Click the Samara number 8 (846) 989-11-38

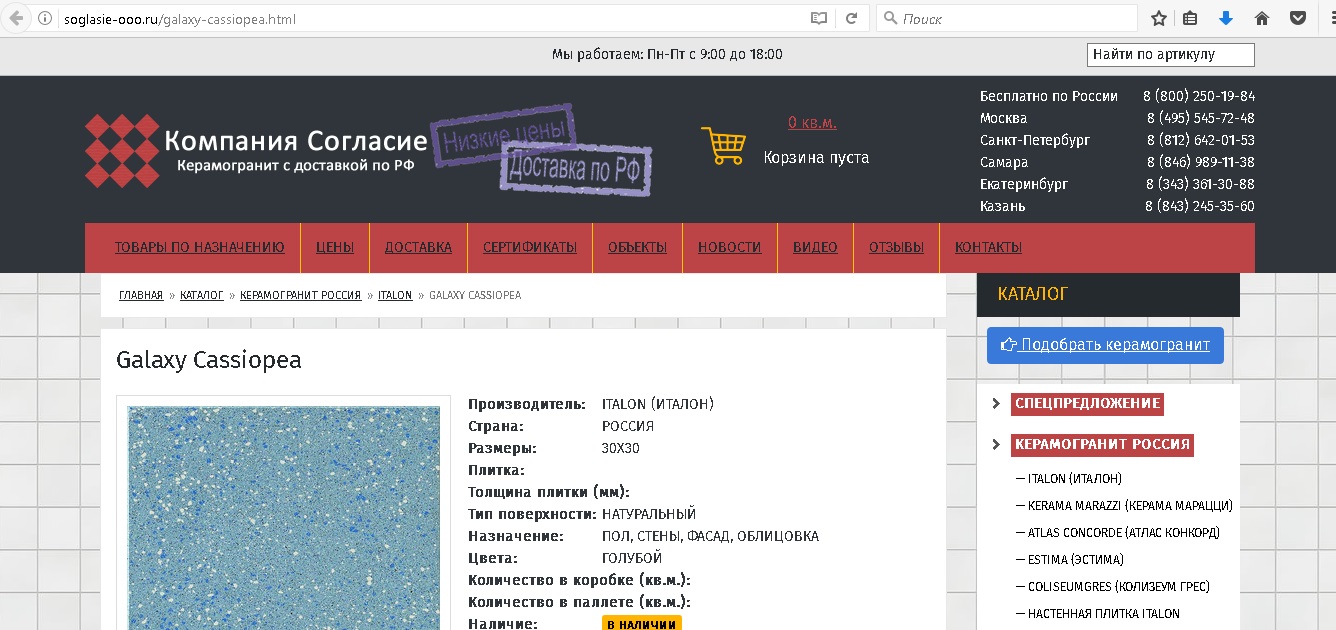[1200, 162]
